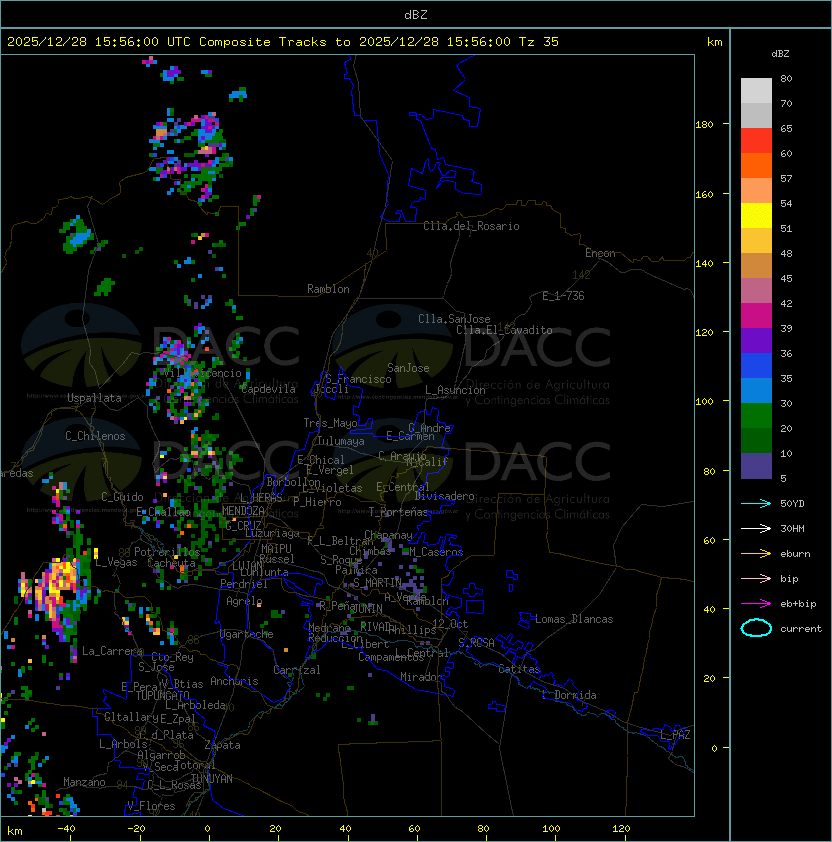The image size is (832, 842).
Task: Click the Potrerillos label
Action: (167, 552)
